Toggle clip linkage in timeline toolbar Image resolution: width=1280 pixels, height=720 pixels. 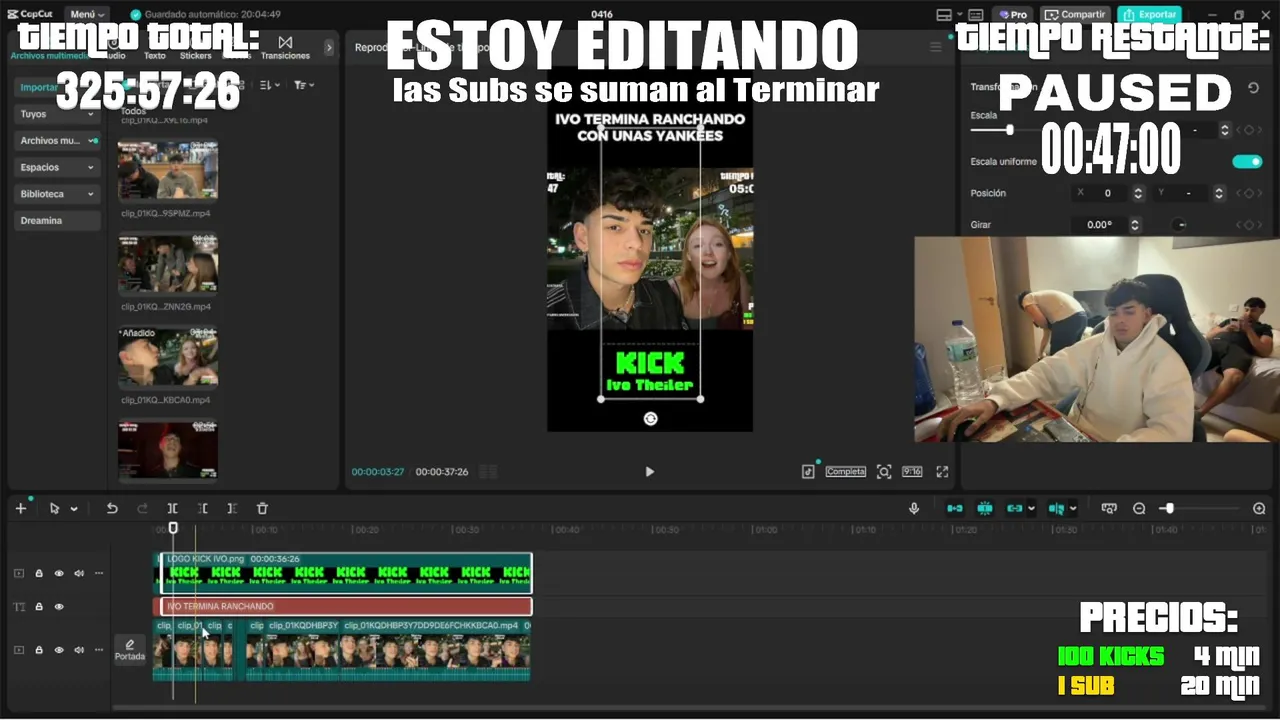tap(1015, 508)
